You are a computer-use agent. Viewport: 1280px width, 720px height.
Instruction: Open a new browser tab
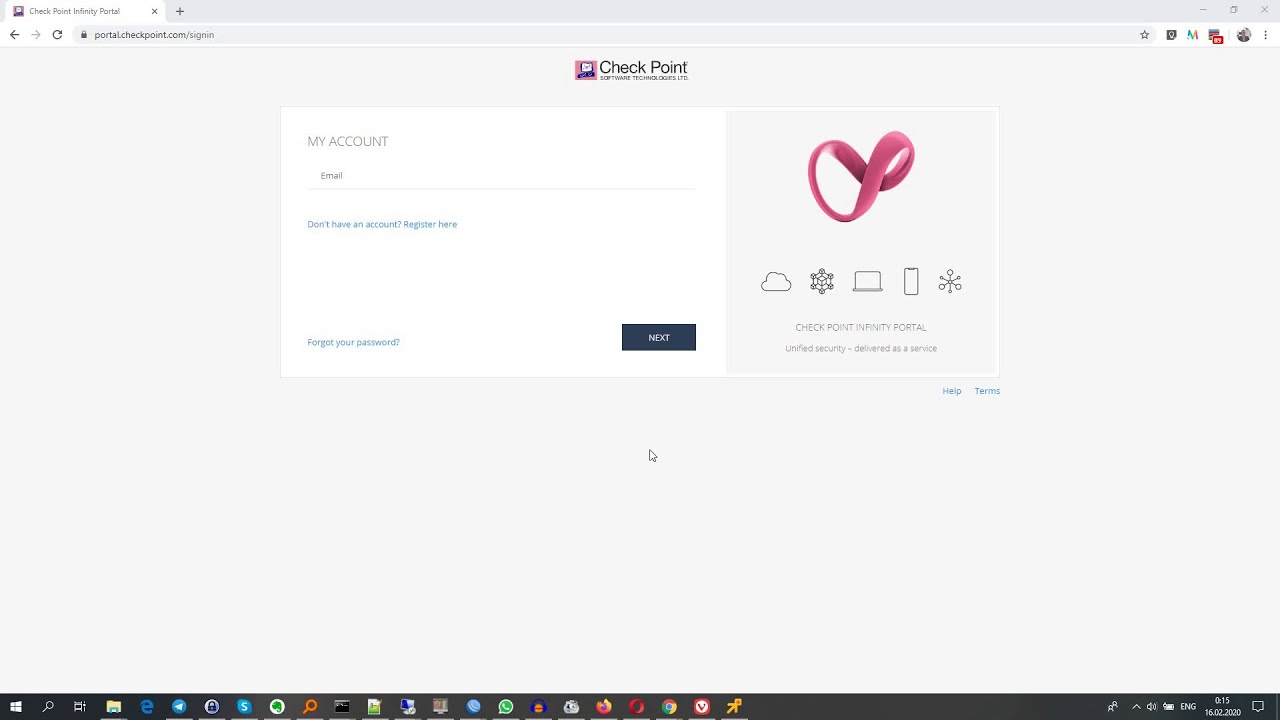click(180, 11)
